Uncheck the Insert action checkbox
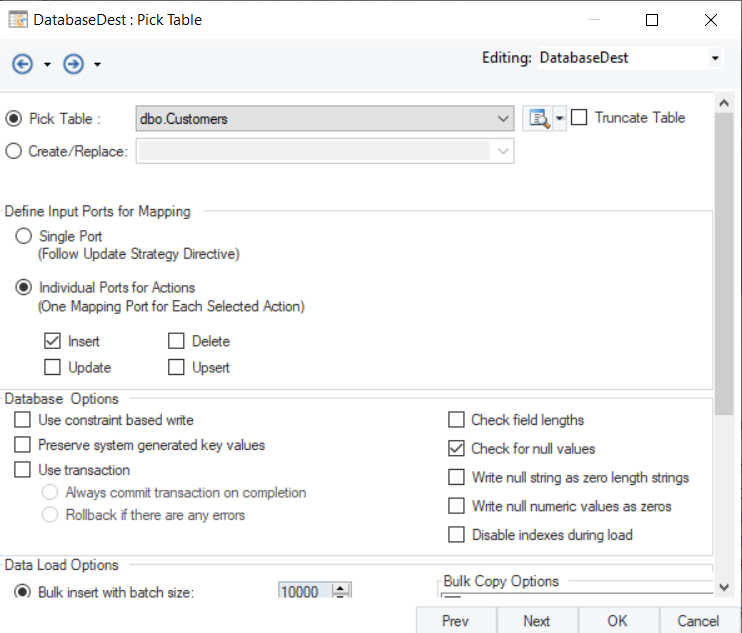This screenshot has height=633, width=742. [x=52, y=341]
